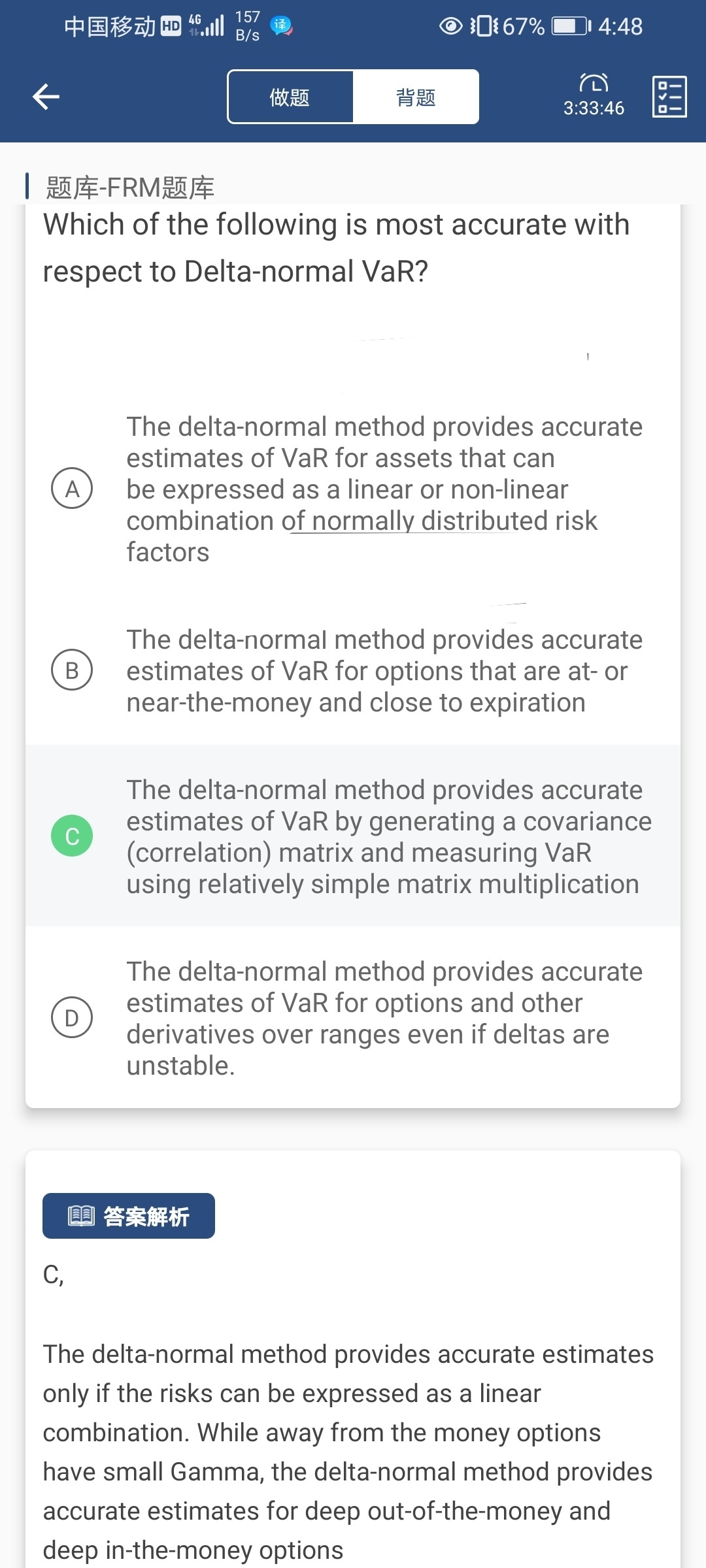Tap the timer clock icon
This screenshot has height=1568, width=706.
[594, 83]
